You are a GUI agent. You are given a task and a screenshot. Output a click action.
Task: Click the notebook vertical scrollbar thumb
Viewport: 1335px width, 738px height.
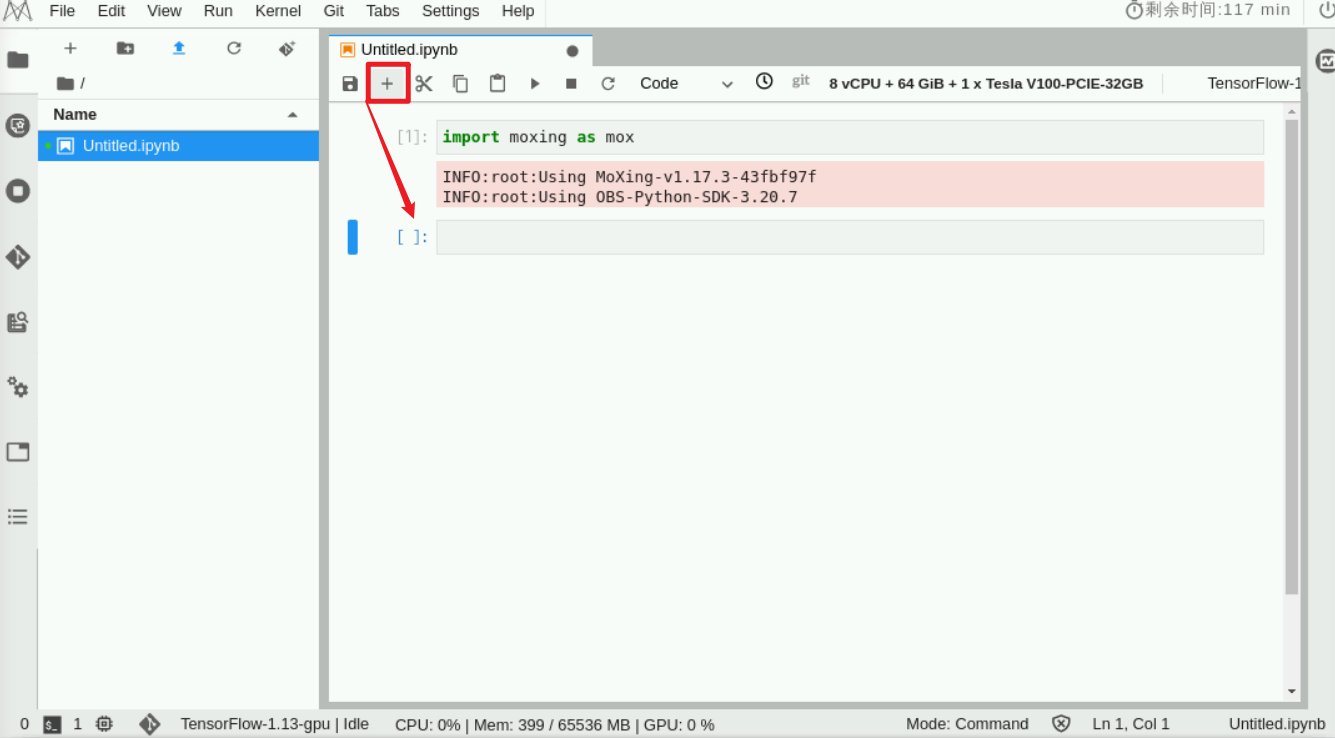click(1292, 357)
